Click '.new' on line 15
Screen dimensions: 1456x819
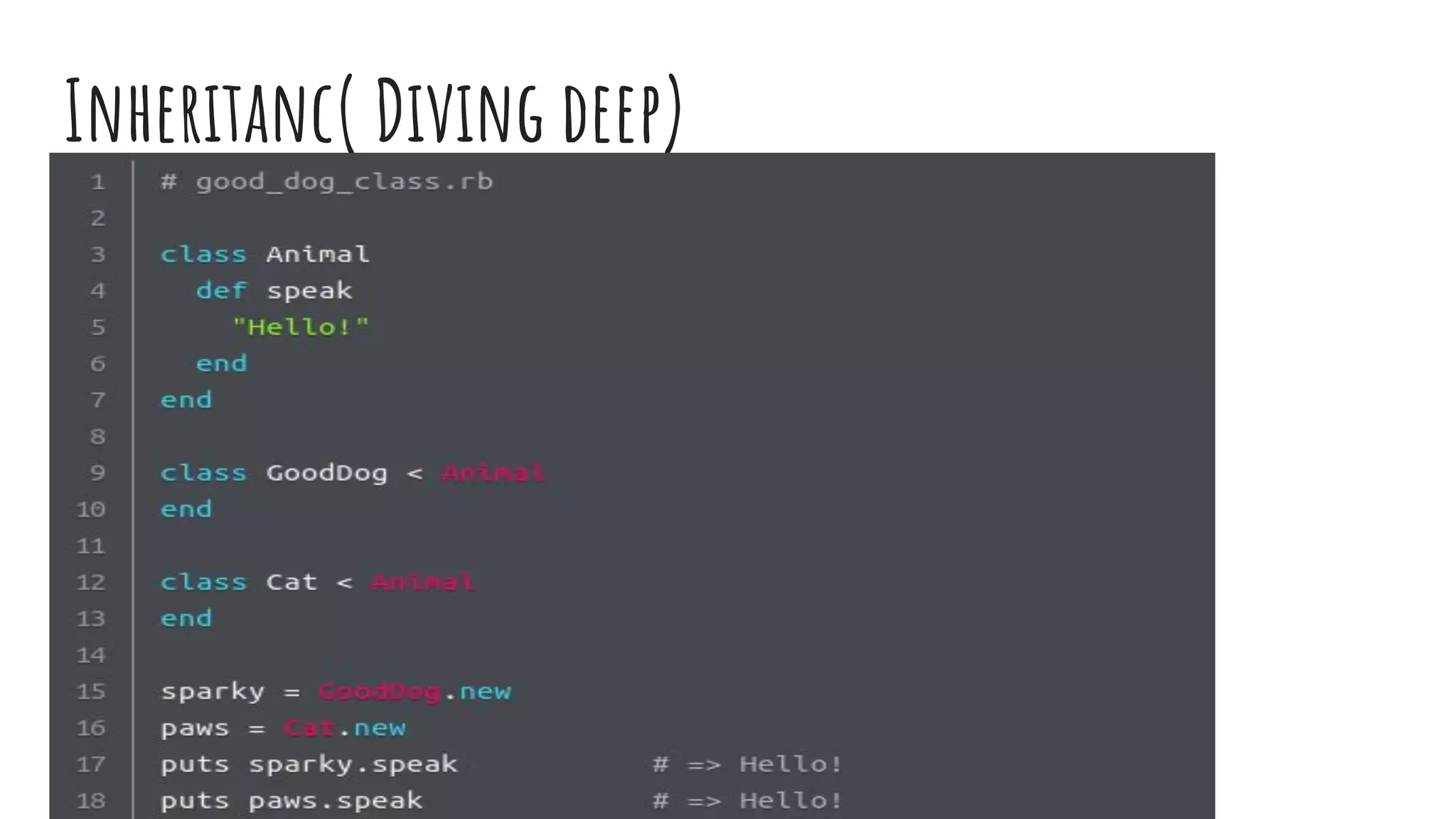[x=477, y=692]
